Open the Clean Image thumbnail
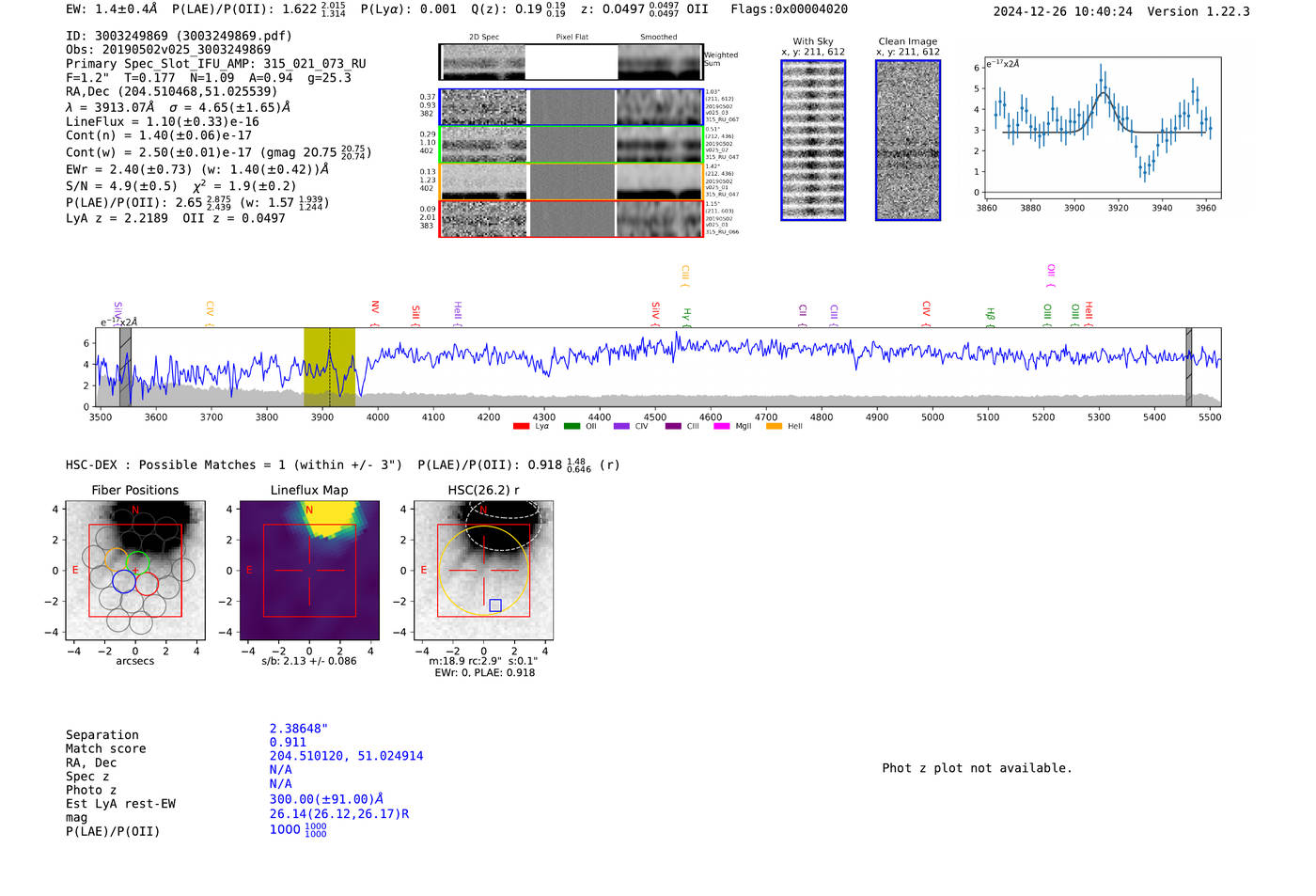The width and height of the screenshot is (1316, 896). click(908, 140)
